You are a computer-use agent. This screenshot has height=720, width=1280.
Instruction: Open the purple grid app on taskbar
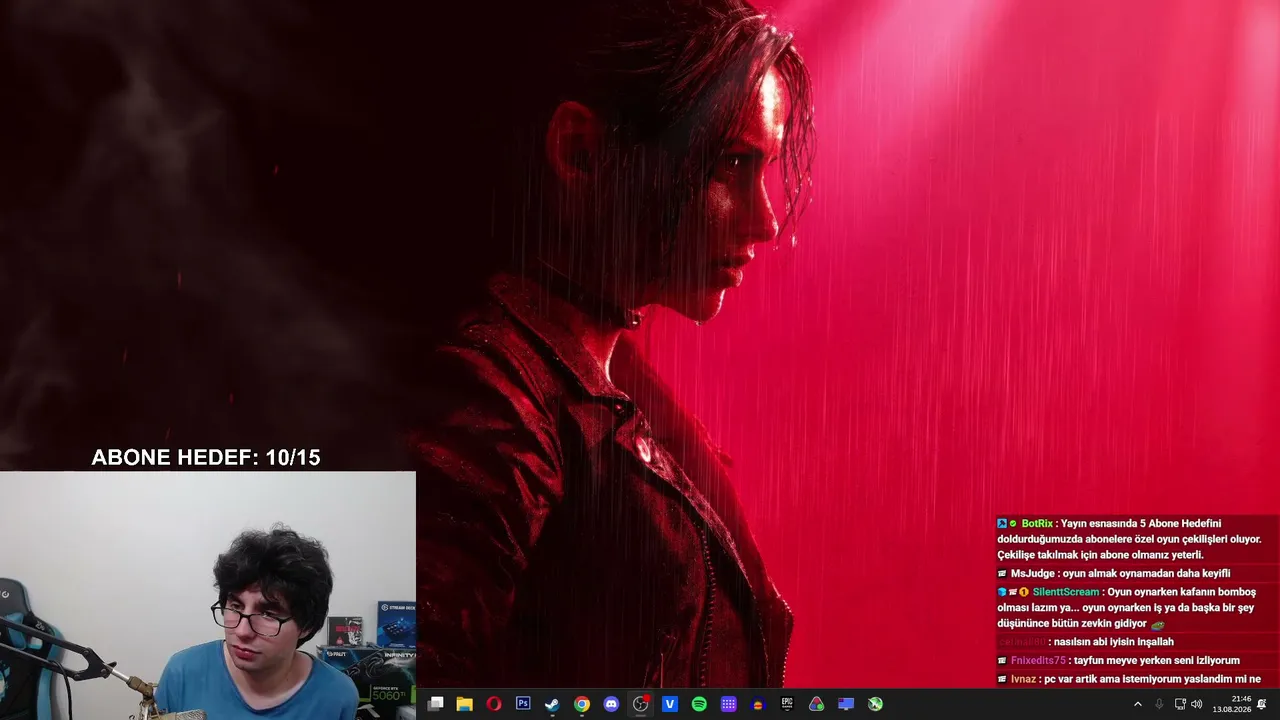(x=729, y=704)
